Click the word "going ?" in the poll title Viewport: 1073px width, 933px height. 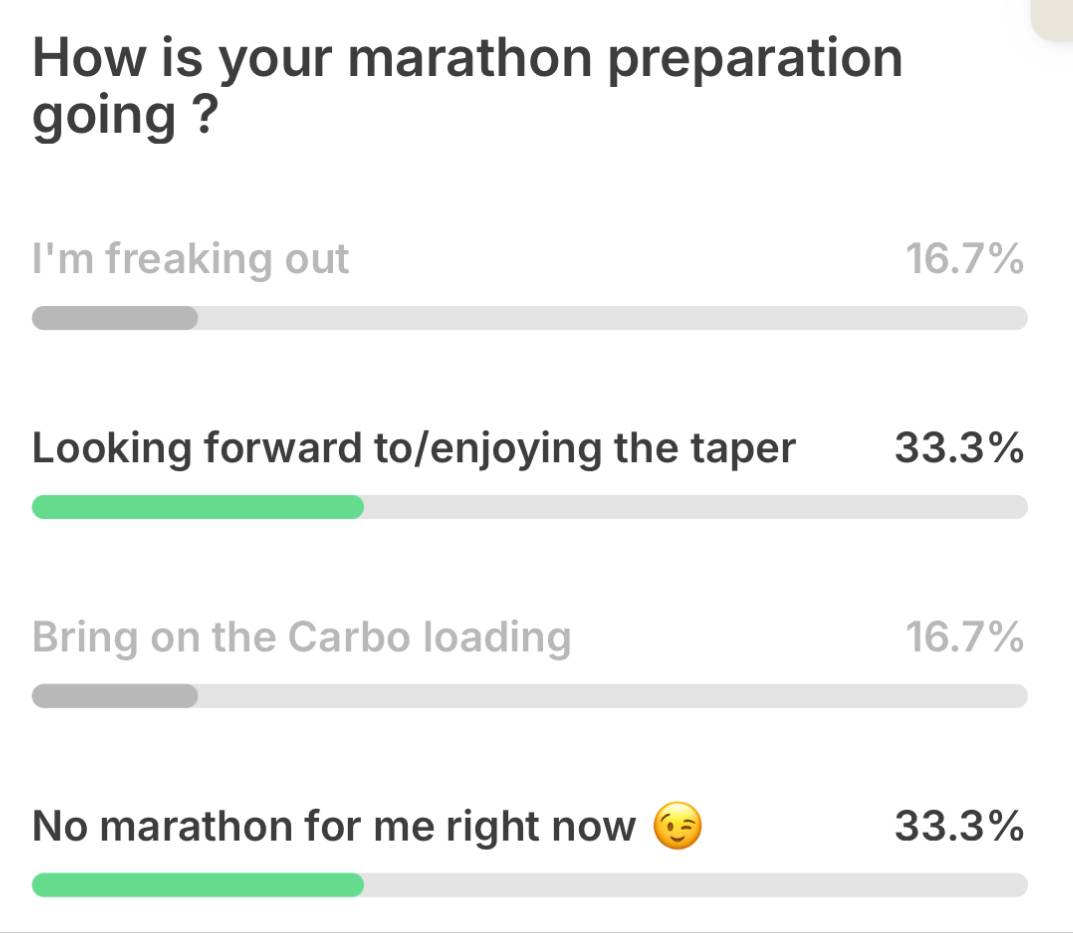pos(124,120)
